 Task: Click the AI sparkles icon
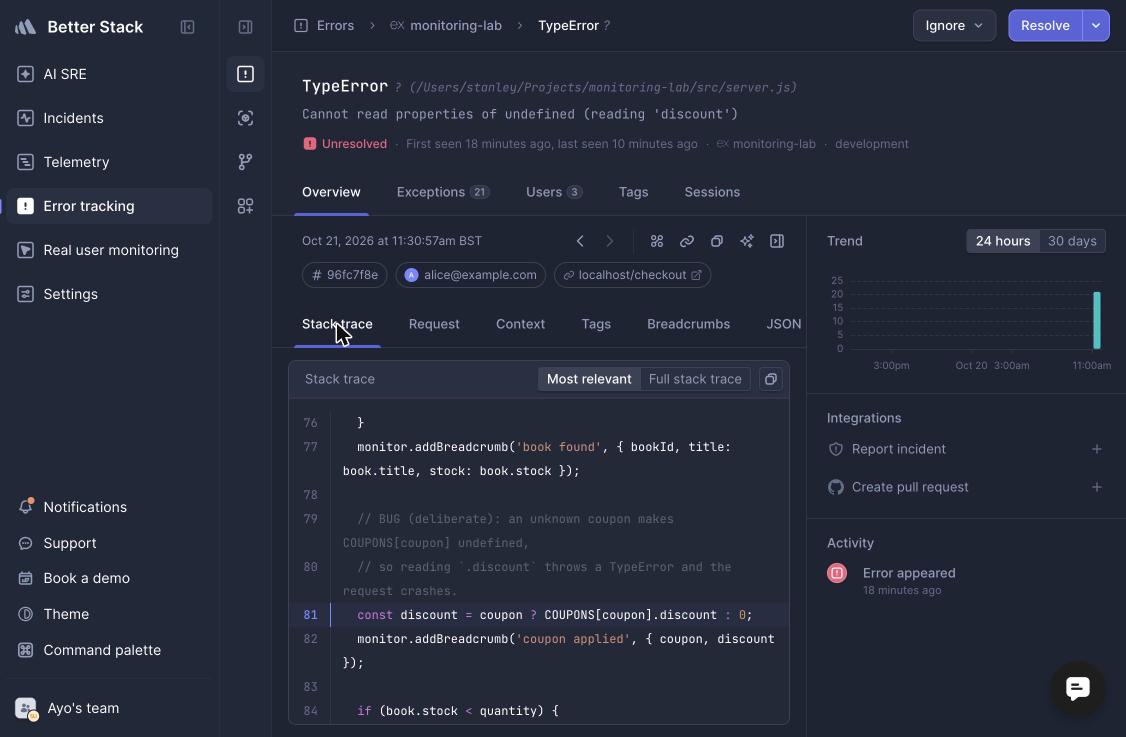(747, 241)
